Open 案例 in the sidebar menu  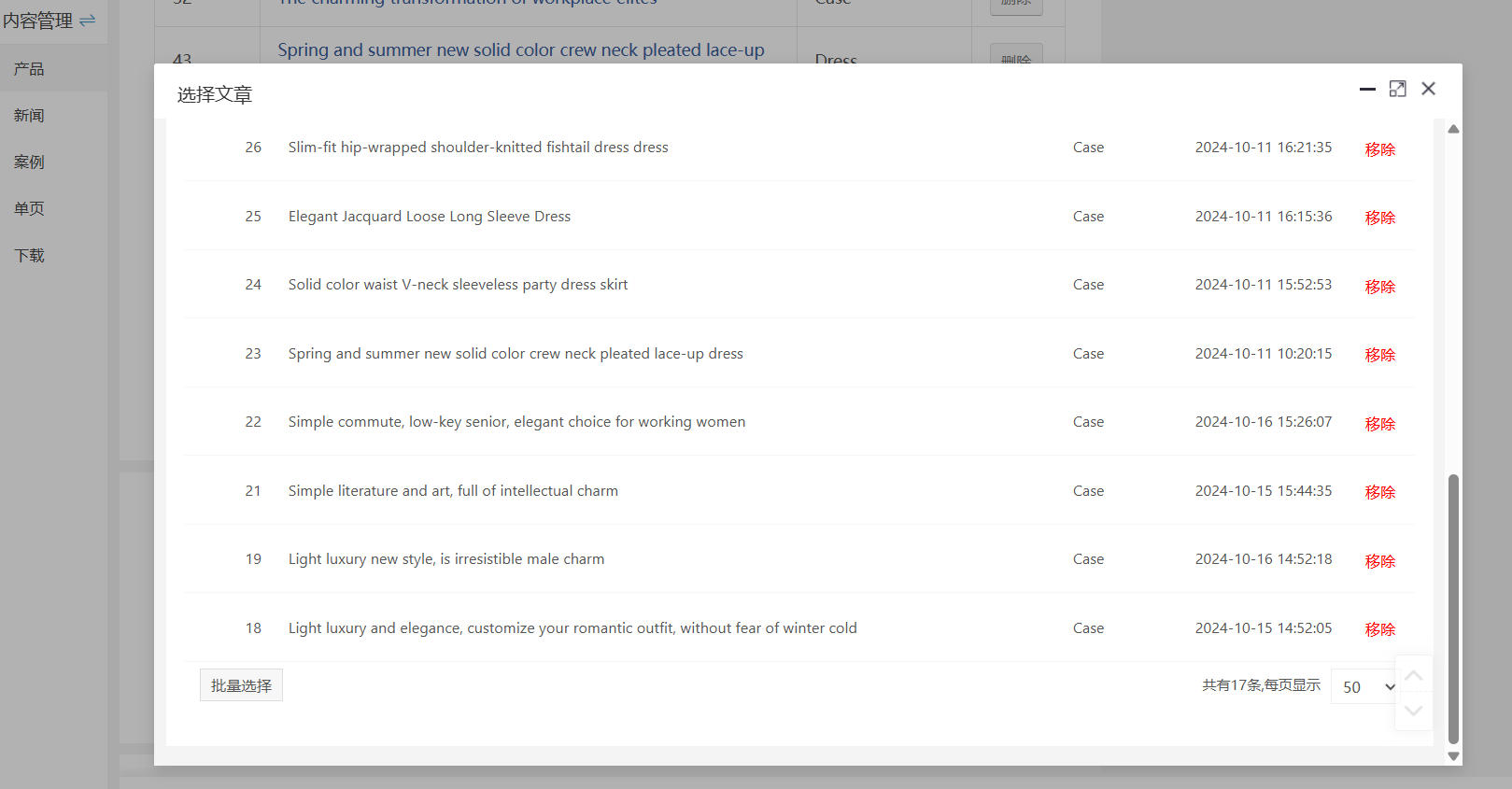[x=53, y=162]
